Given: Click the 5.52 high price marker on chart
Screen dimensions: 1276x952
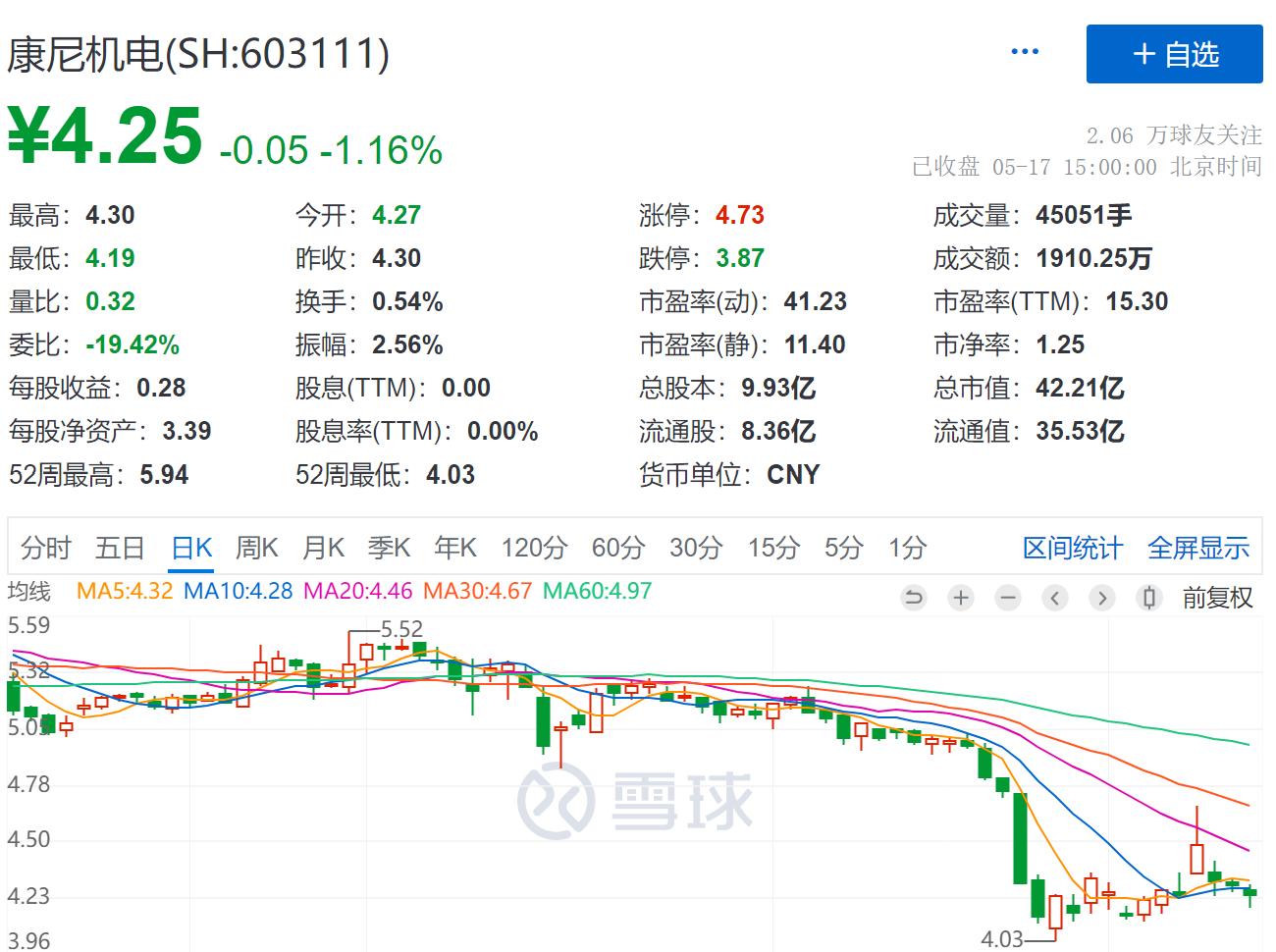Looking at the screenshot, I should point(401,629).
